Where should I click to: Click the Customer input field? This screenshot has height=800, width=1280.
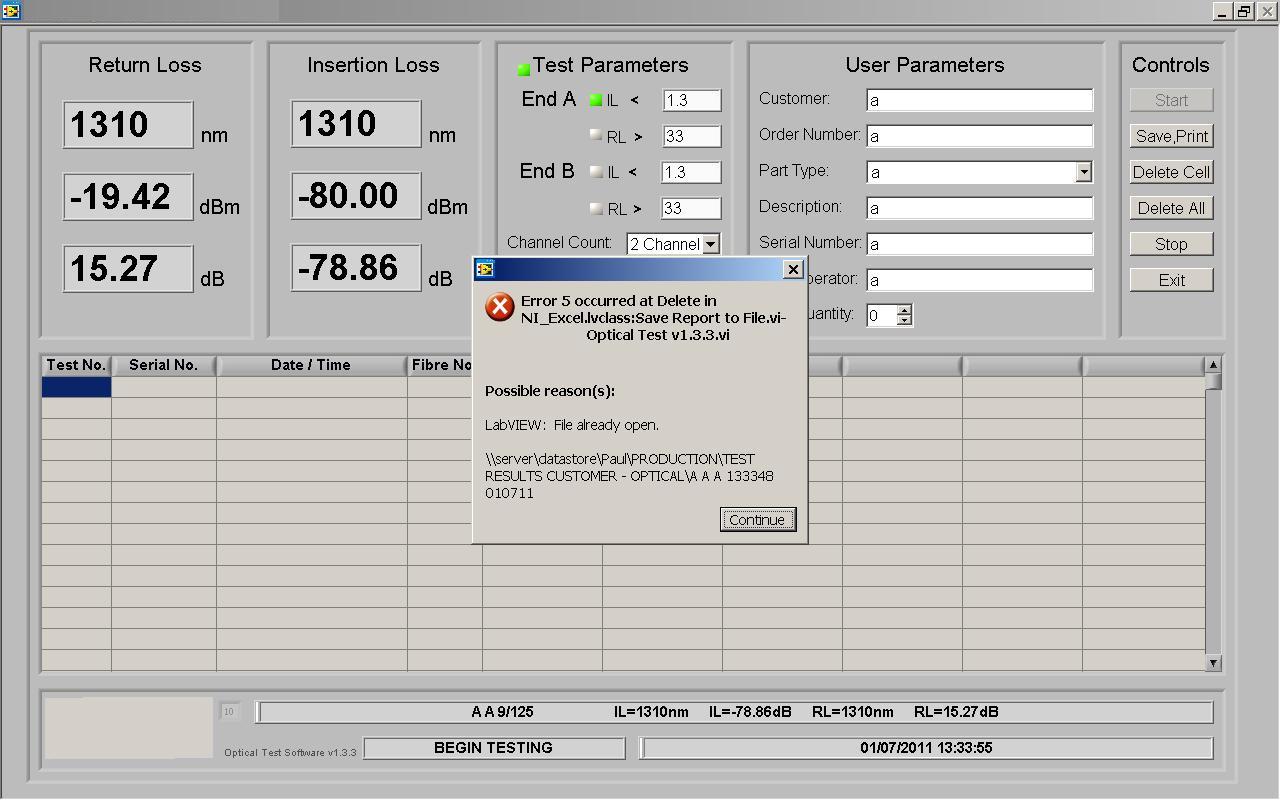click(x=979, y=100)
